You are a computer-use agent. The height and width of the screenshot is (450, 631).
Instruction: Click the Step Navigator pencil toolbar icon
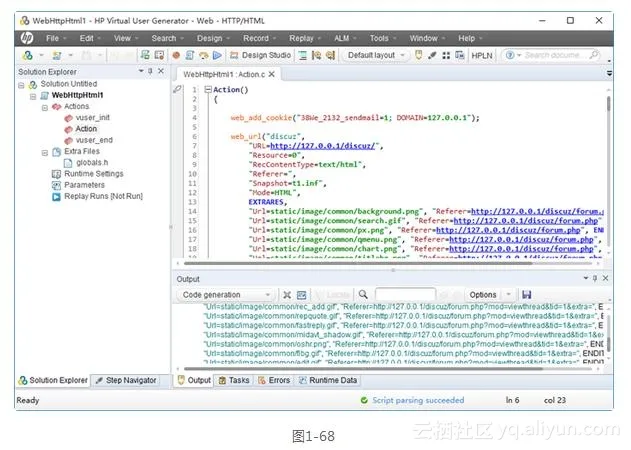pos(432,55)
